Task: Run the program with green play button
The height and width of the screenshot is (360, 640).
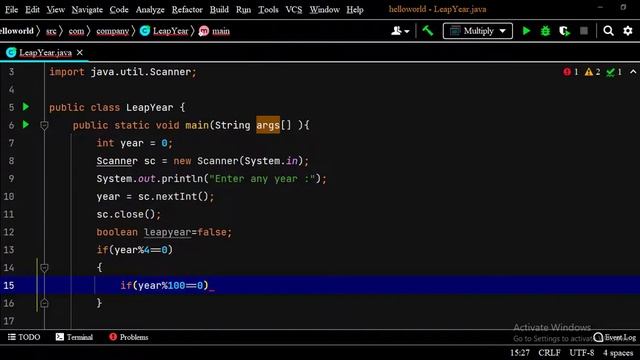Action: (x=526, y=31)
